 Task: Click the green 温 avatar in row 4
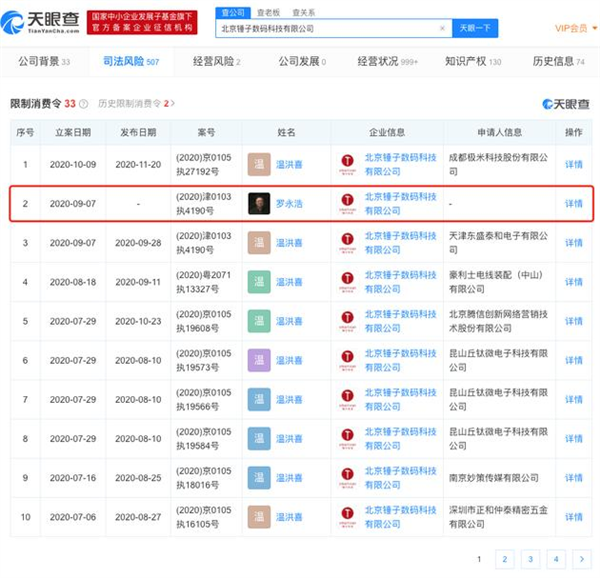[259, 282]
